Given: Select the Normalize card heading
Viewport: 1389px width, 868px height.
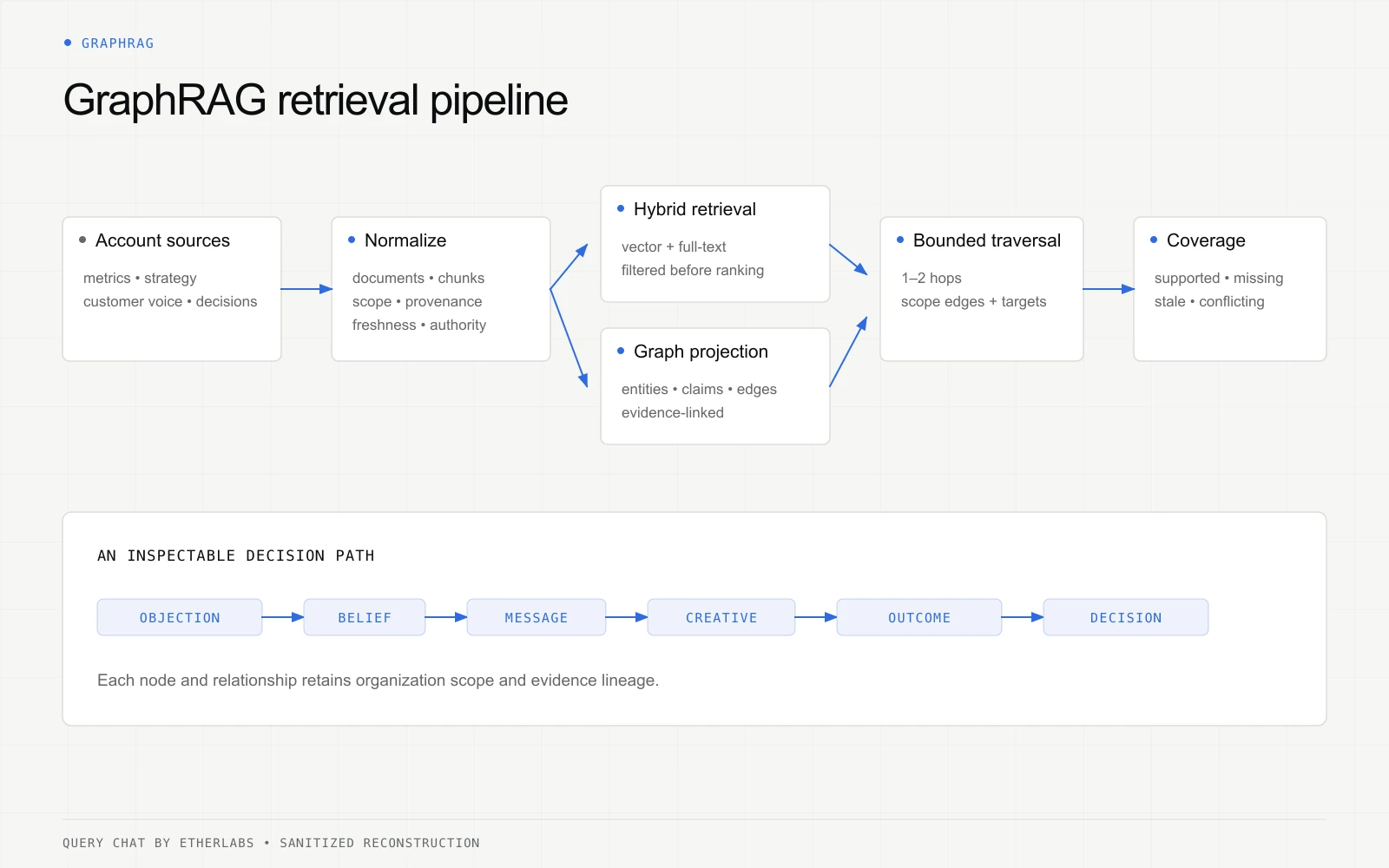Looking at the screenshot, I should 405,240.
